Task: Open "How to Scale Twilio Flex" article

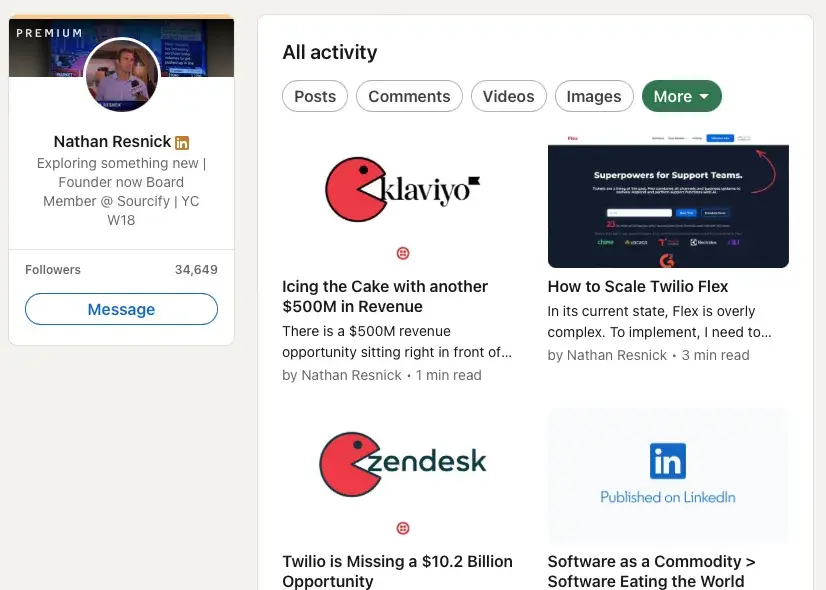Action: (637, 286)
